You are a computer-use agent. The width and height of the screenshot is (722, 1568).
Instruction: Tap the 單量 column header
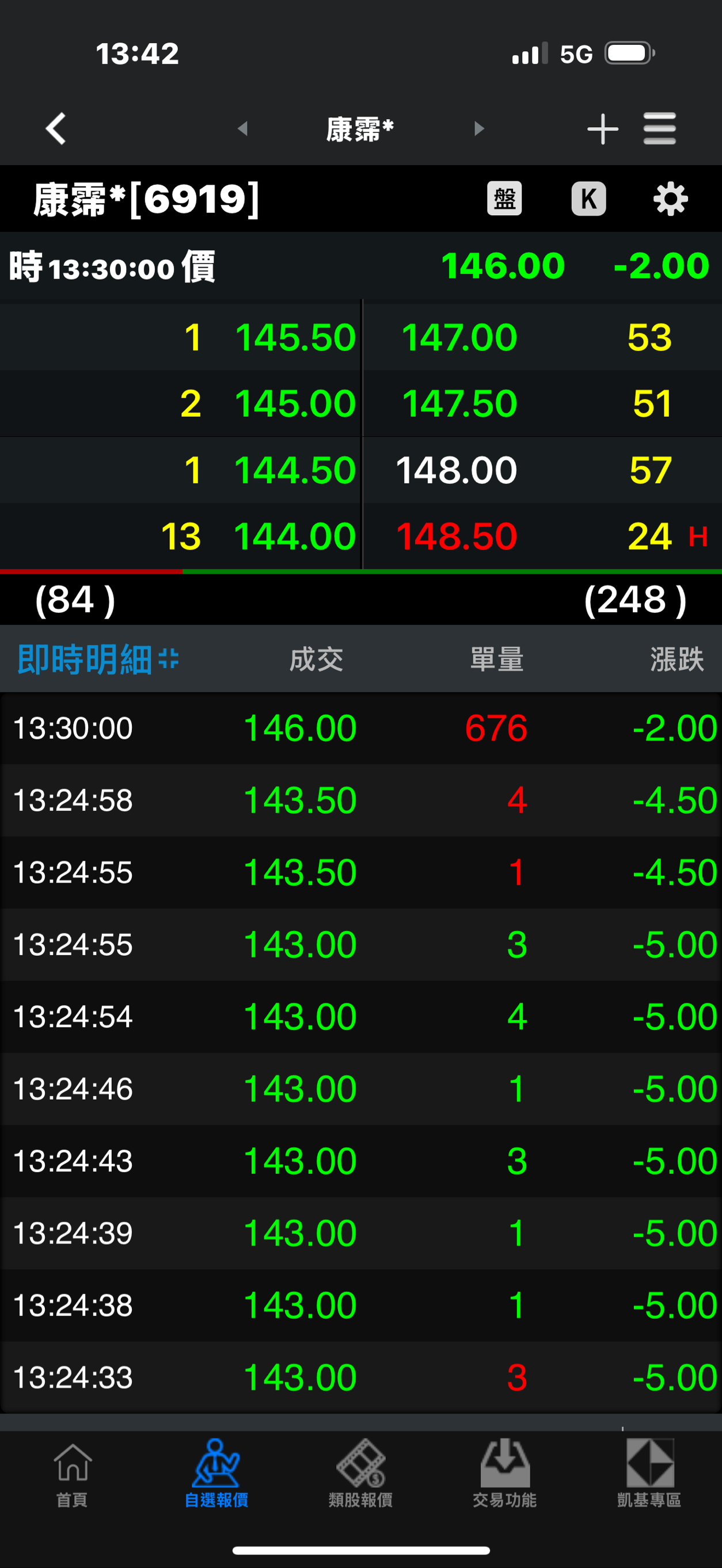497,659
